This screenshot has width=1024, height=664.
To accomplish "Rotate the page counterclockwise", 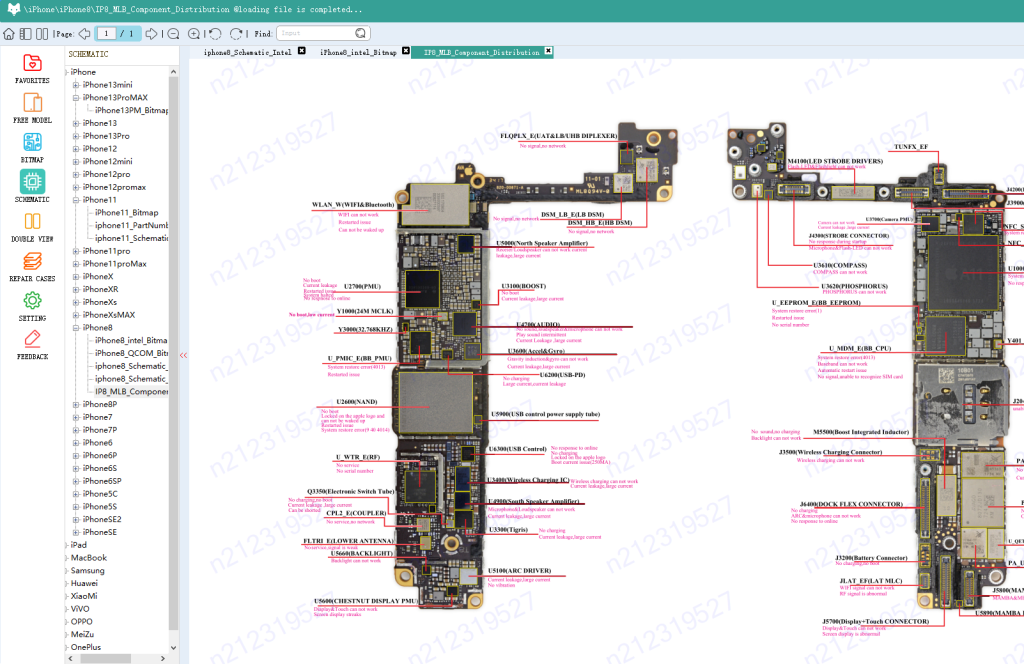I will click(x=216, y=33).
